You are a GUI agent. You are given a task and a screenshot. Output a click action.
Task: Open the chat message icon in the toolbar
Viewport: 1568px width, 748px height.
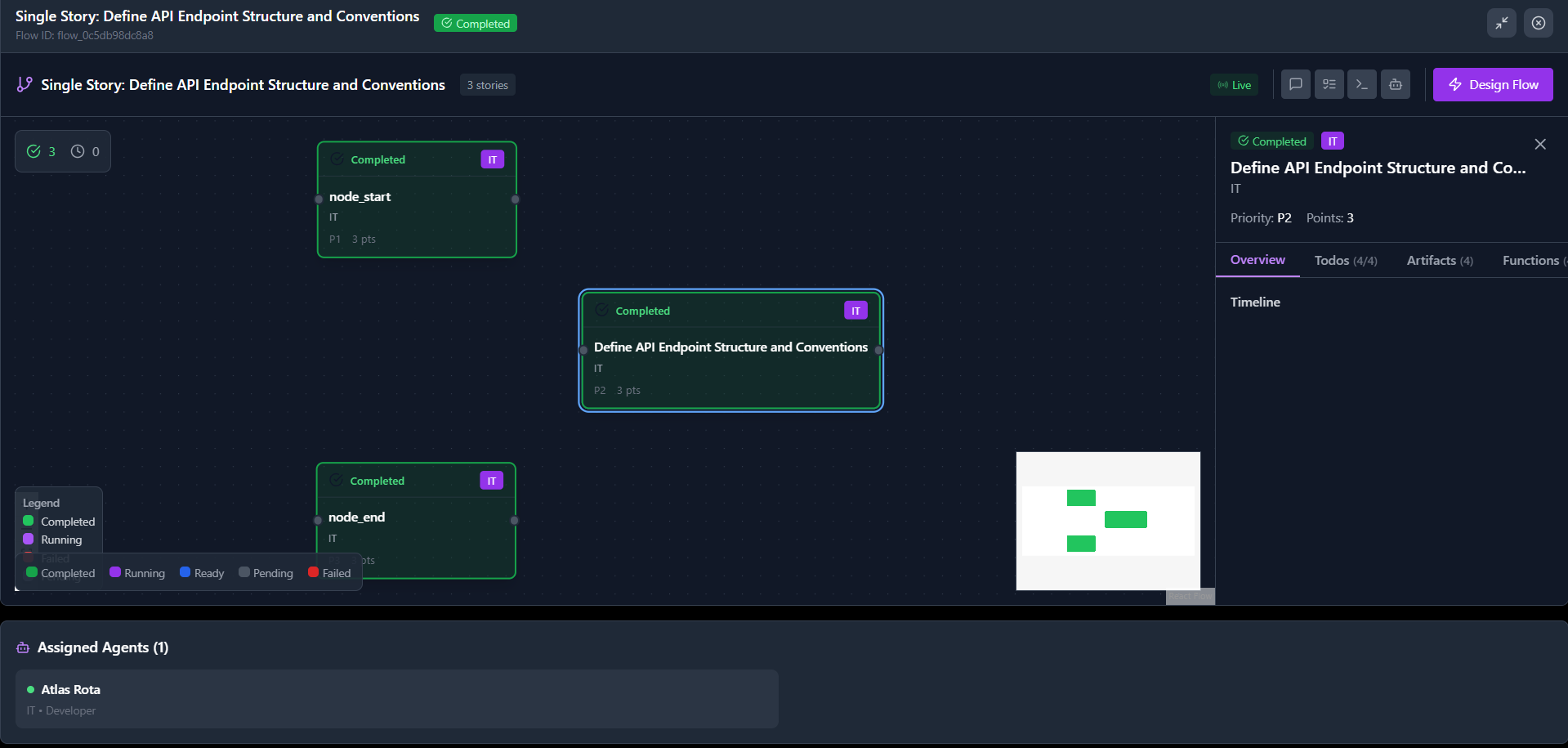(1296, 84)
